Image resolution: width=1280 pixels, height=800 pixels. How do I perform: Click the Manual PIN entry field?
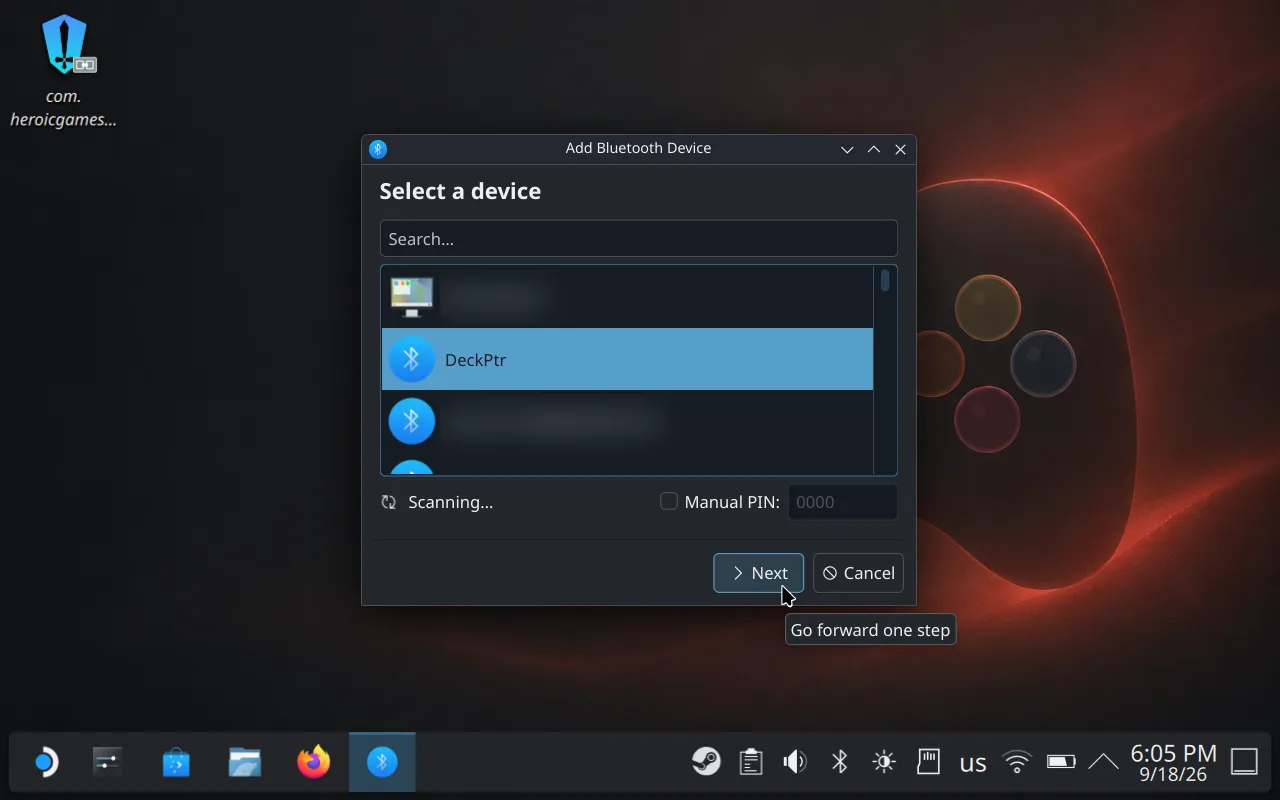(843, 502)
